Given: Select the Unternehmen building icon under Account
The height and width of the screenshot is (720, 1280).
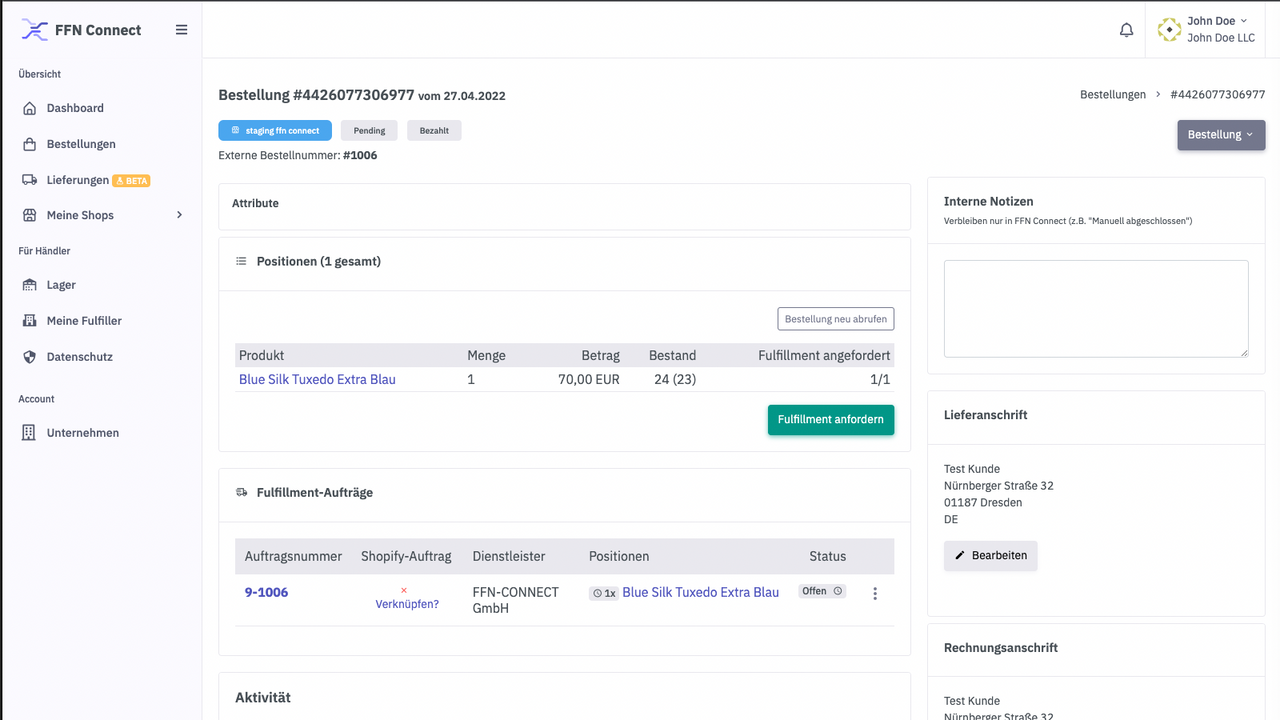Looking at the screenshot, I should click(x=30, y=432).
